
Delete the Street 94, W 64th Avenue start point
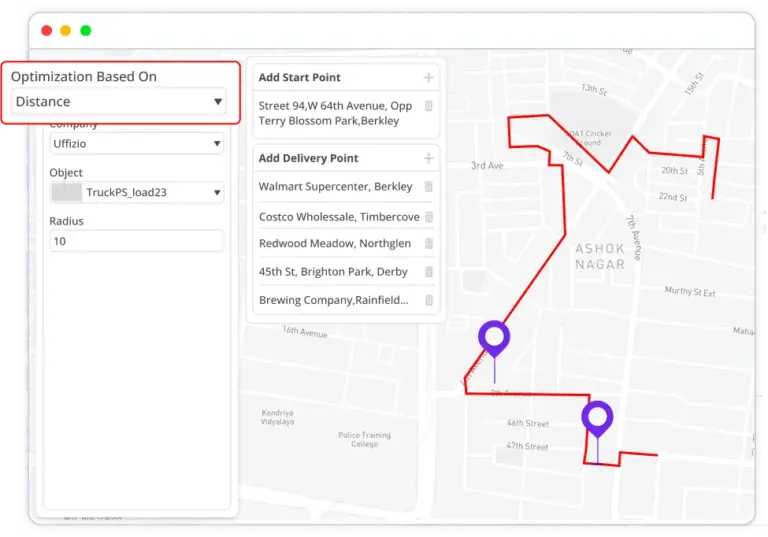428,106
